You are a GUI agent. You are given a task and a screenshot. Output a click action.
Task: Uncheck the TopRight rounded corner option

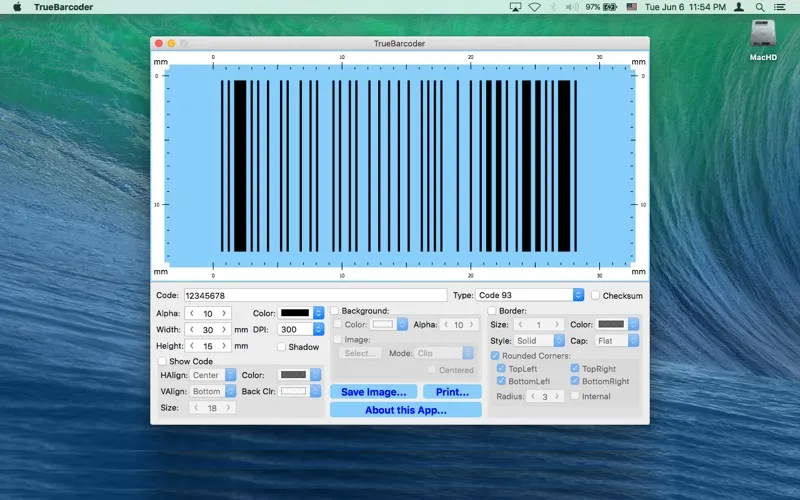(x=575, y=369)
